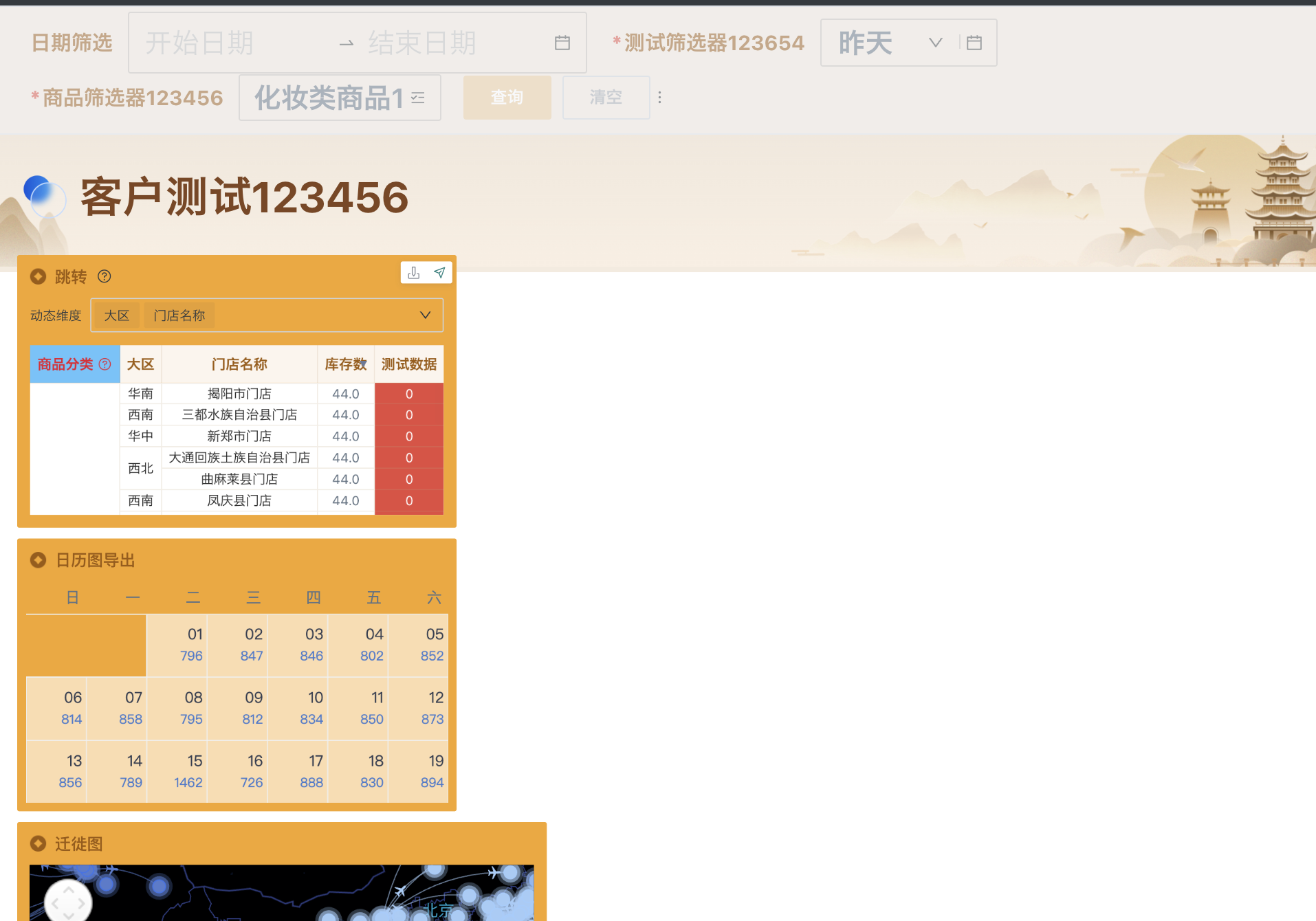This screenshot has height=921, width=1316.
Task: Select the 商品分类 highlighted column header
Action: [x=67, y=364]
